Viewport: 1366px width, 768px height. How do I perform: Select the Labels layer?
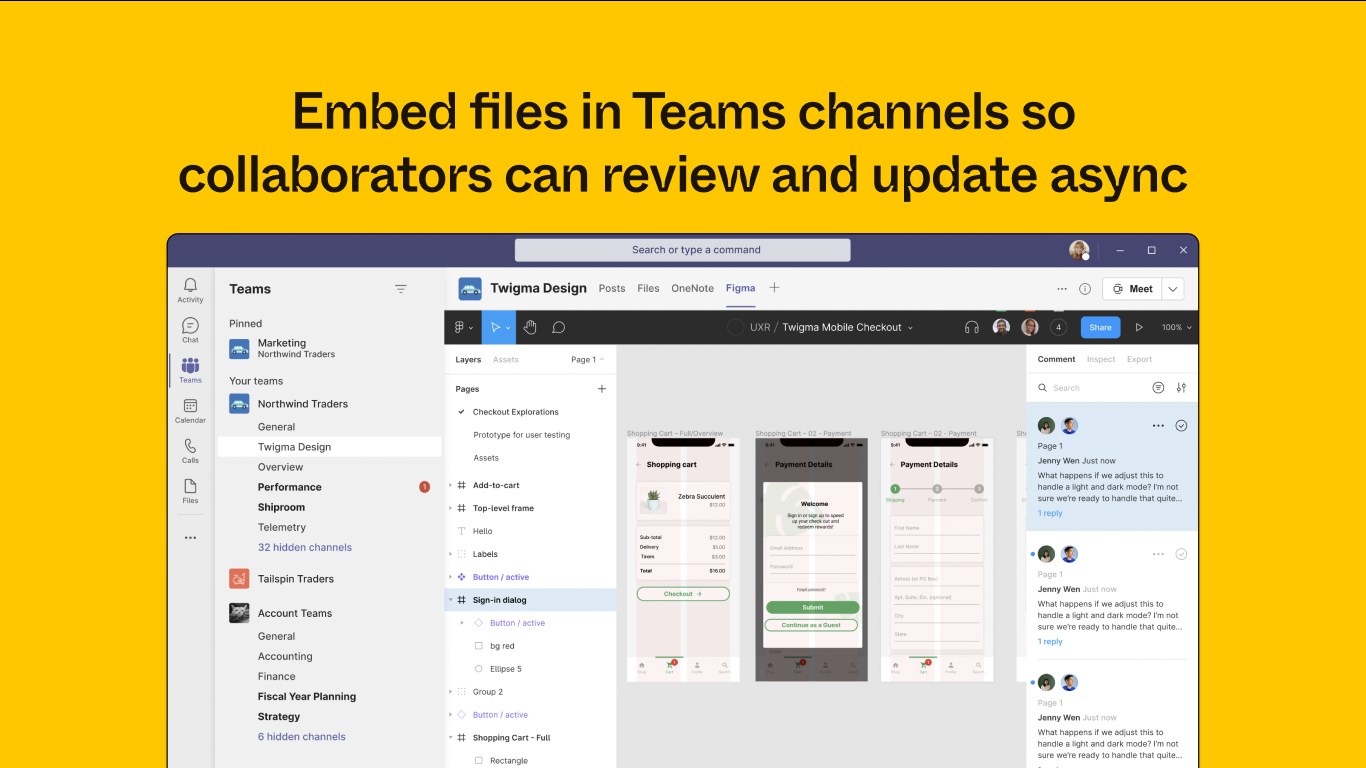(485, 554)
